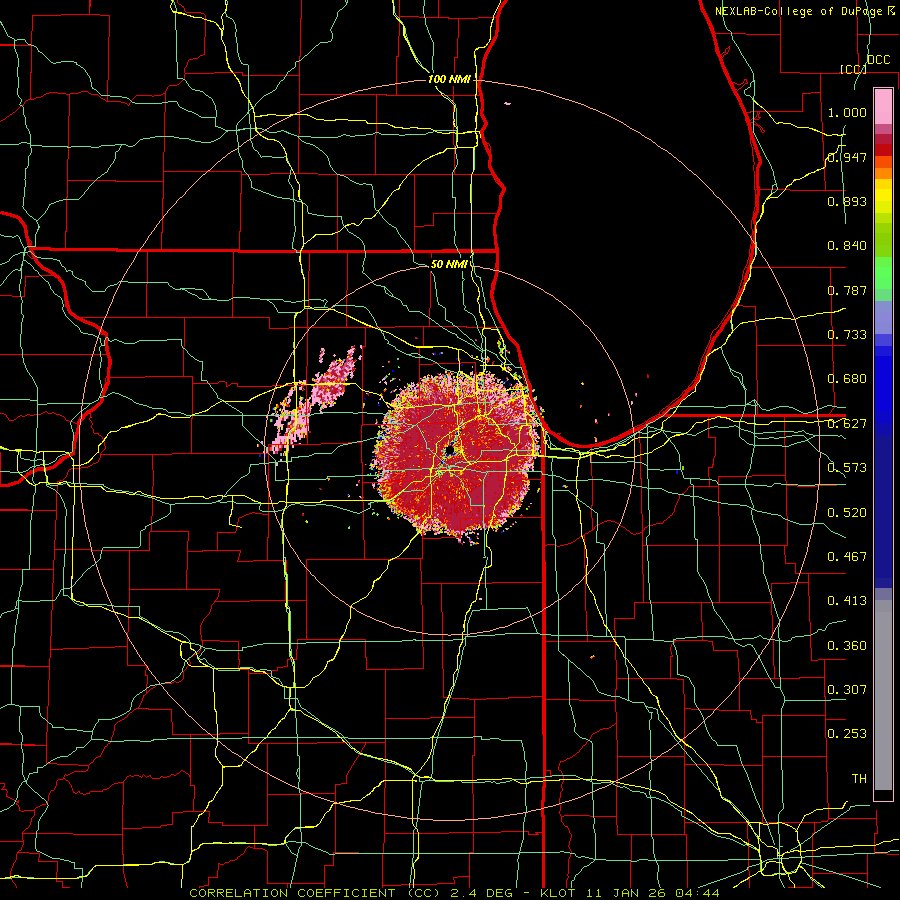The height and width of the screenshot is (900, 900).
Task: Click the 0.360 color scale value
Action: tap(847, 646)
